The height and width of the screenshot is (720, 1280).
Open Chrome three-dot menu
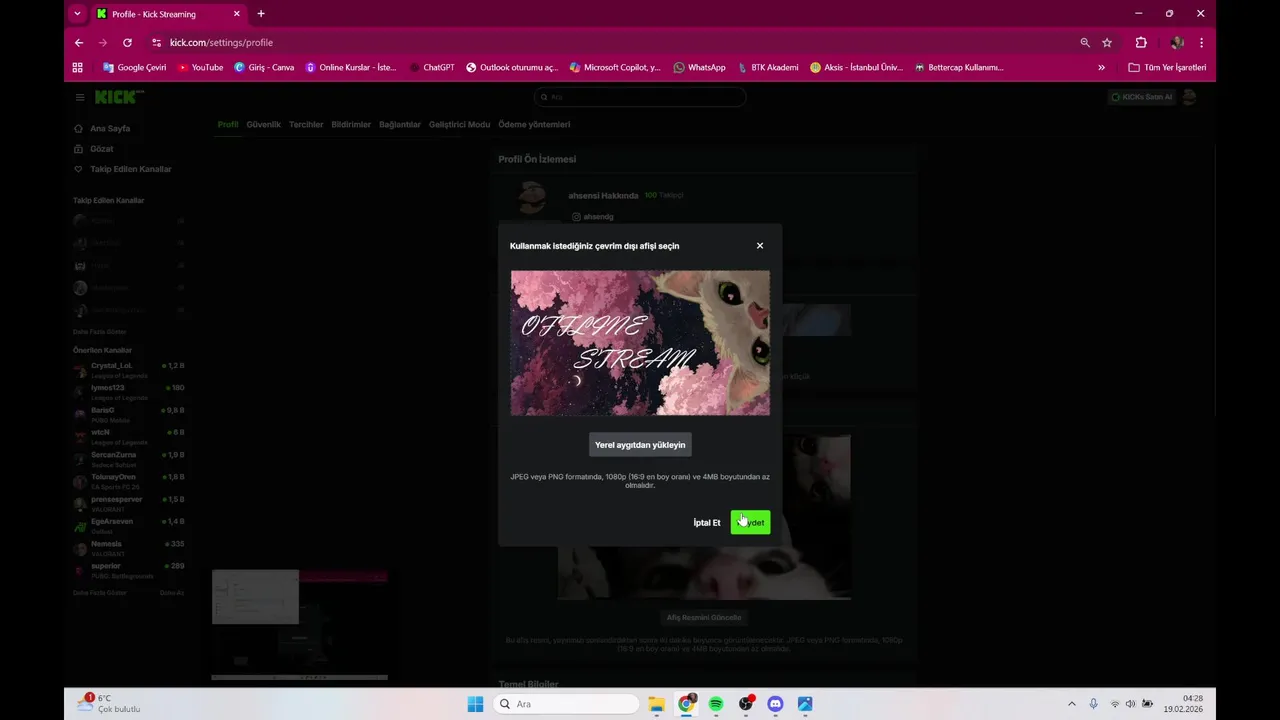[x=1201, y=43]
